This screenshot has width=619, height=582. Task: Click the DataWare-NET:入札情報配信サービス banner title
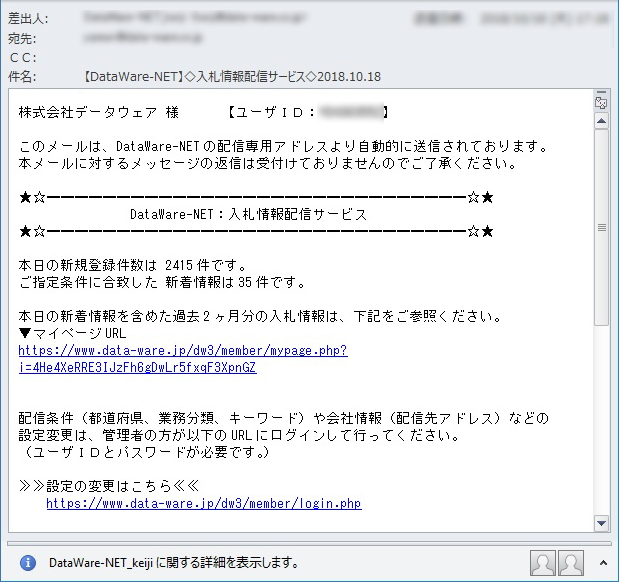(249, 214)
